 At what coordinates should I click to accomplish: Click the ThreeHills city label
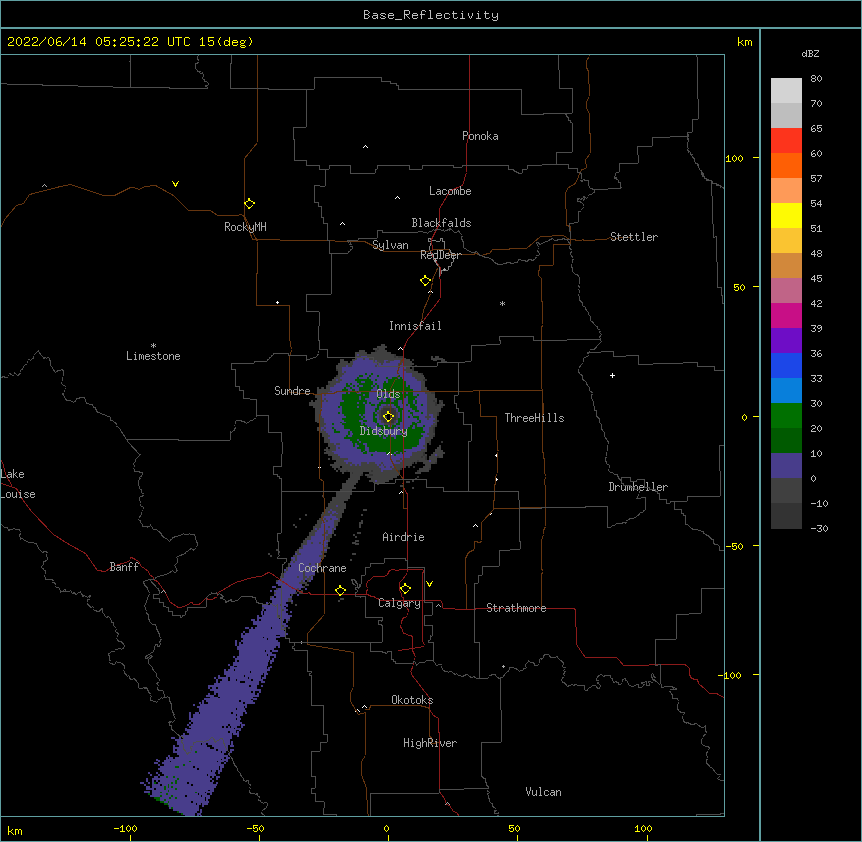534,418
